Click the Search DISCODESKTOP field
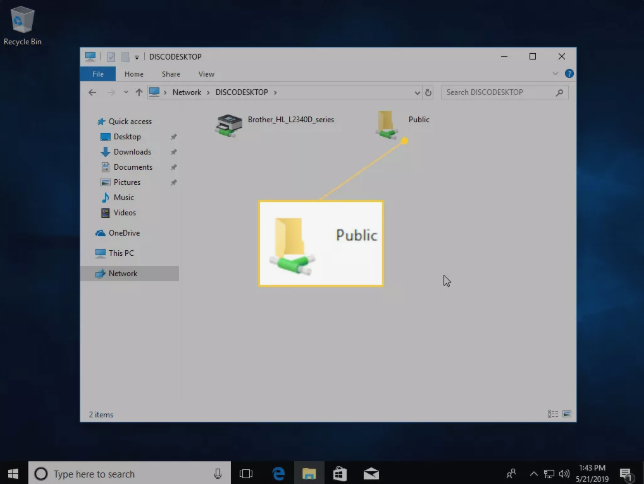644x484 pixels. pyautogui.click(x=505, y=92)
